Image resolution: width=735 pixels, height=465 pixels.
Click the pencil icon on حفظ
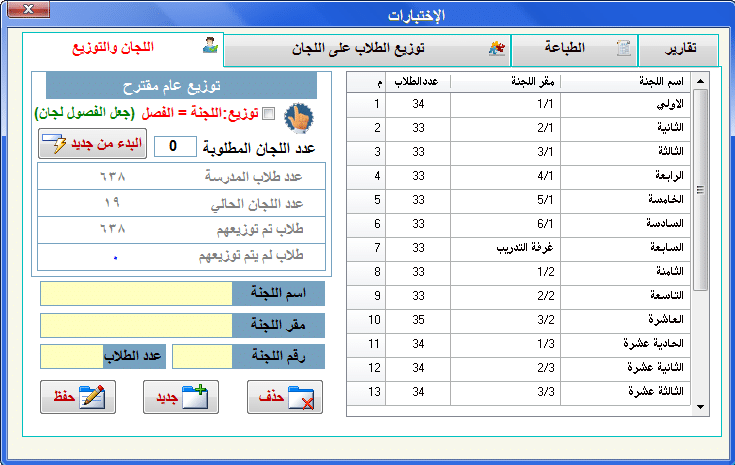(92, 397)
